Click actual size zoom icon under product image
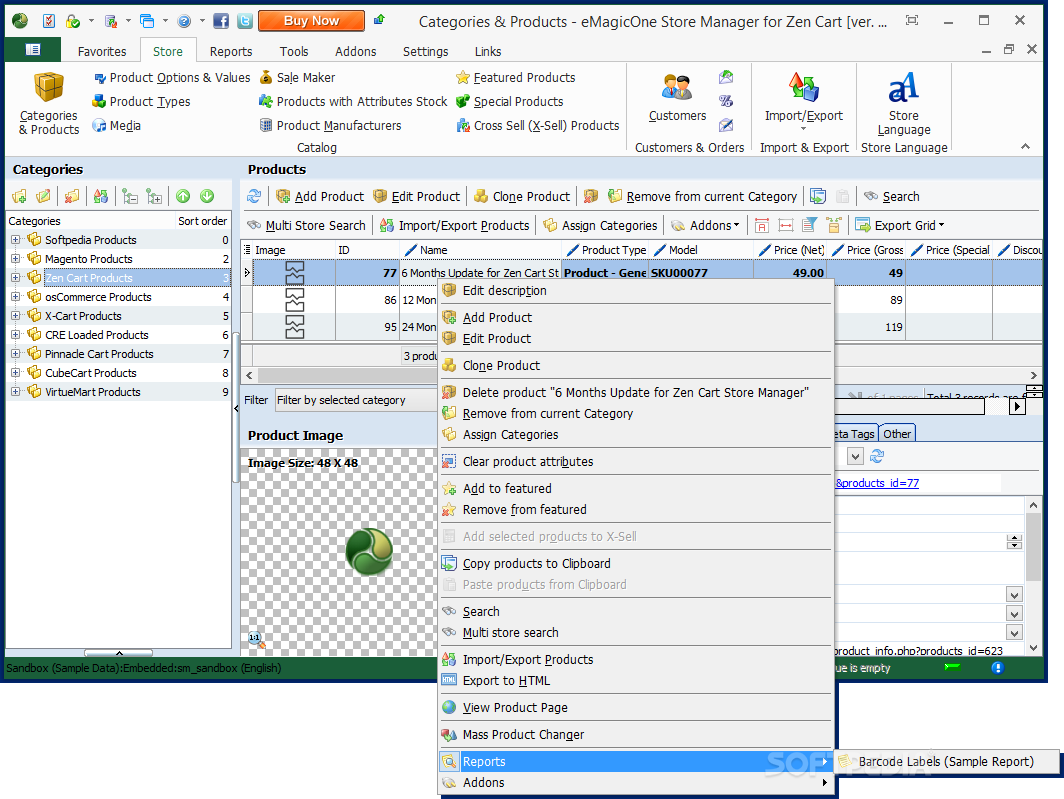 (x=256, y=638)
